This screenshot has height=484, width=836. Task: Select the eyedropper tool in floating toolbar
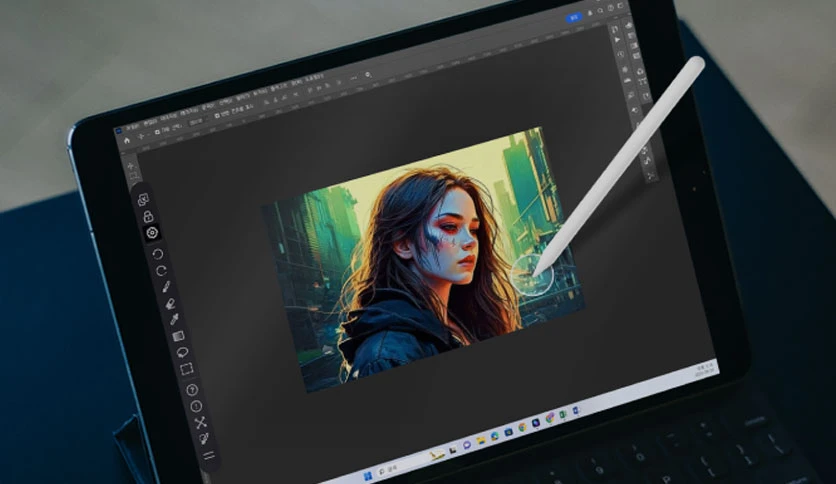[x=174, y=320]
